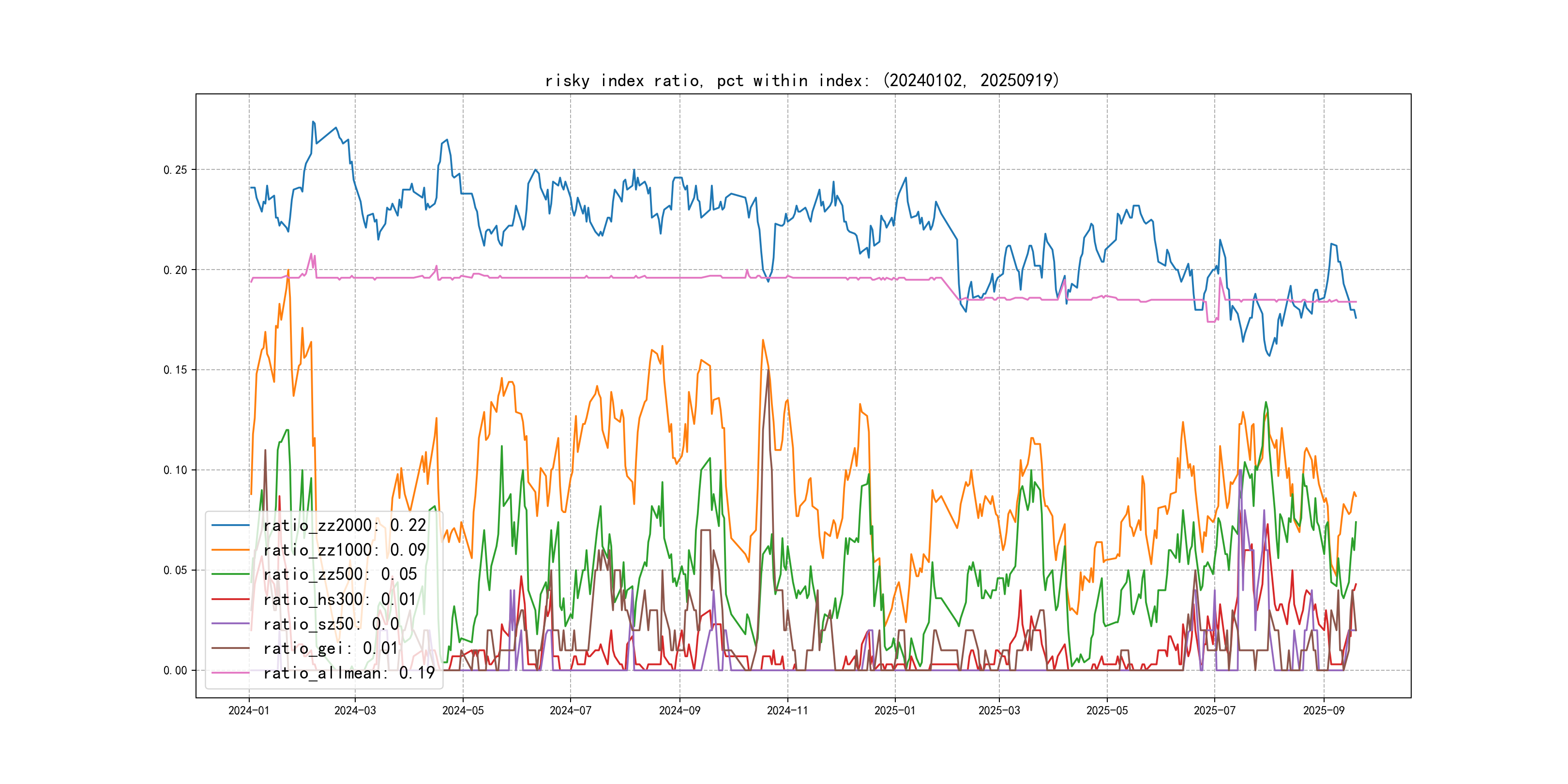Click the 2025-01 x-axis tick label
This screenshot has width=1568, height=784.
[x=895, y=710]
